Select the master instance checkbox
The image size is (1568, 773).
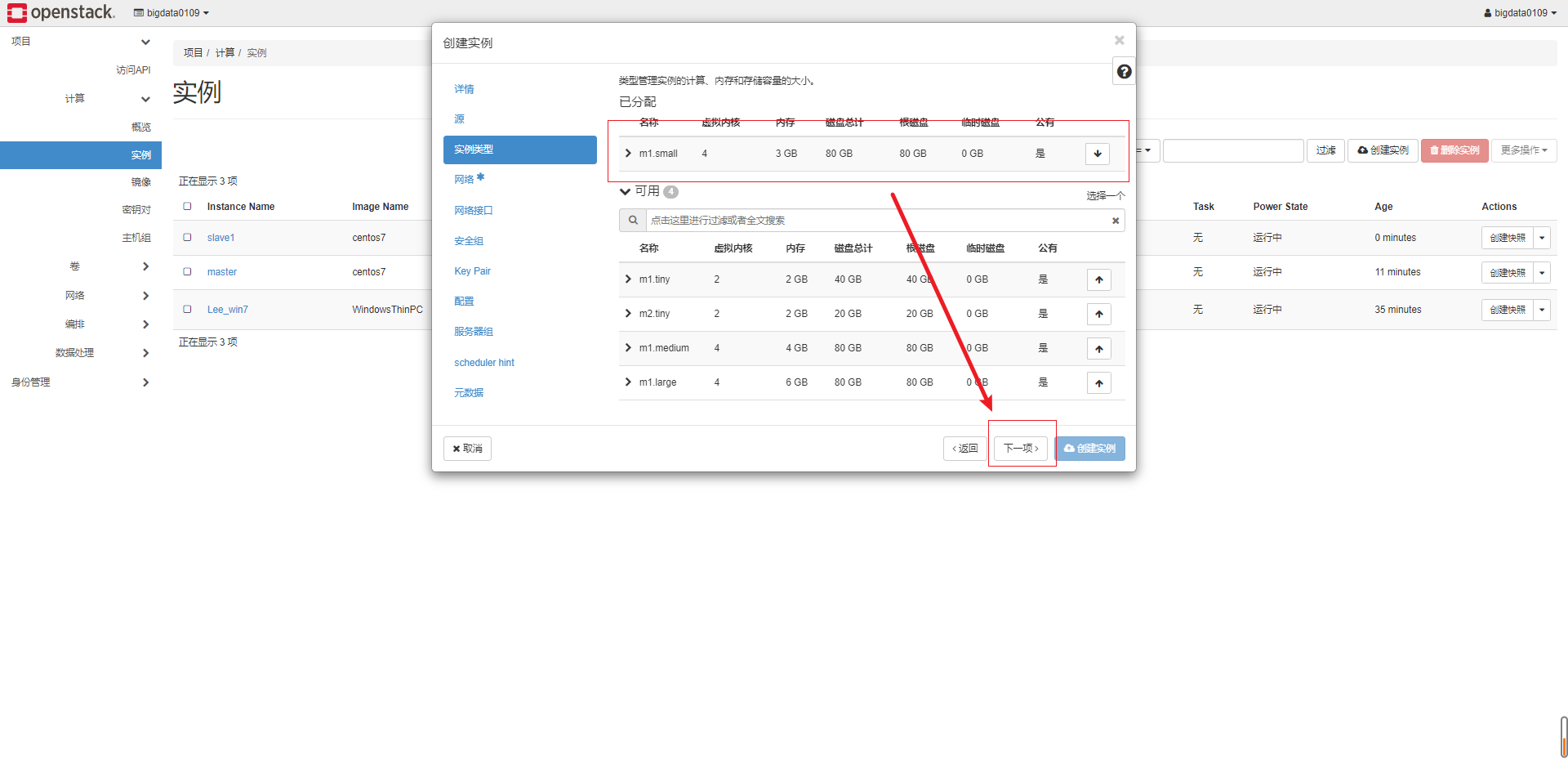187,271
